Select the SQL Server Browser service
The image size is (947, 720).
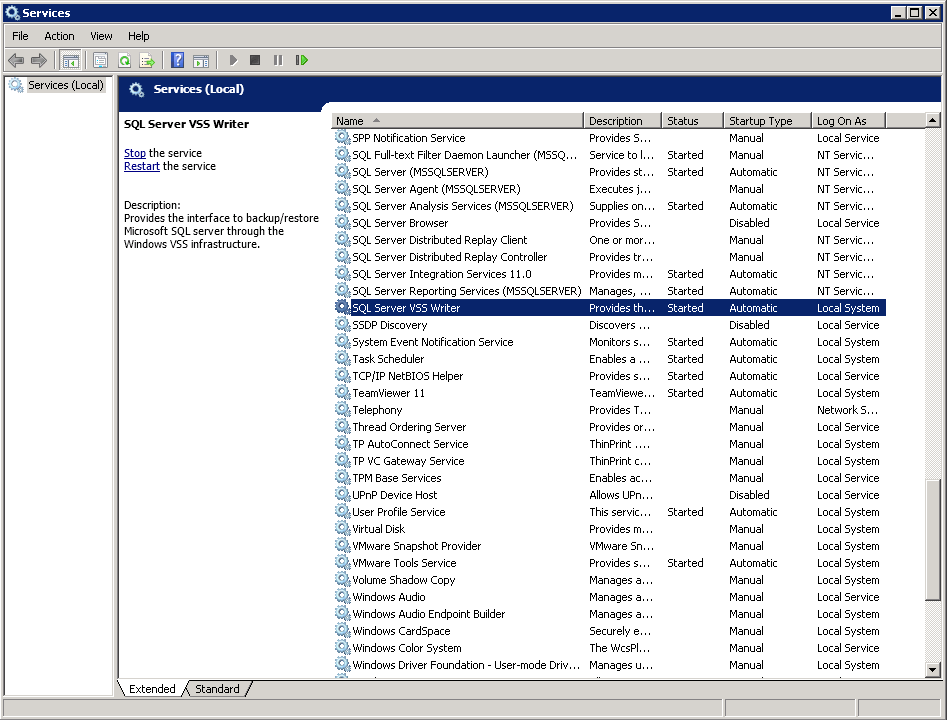(x=400, y=223)
